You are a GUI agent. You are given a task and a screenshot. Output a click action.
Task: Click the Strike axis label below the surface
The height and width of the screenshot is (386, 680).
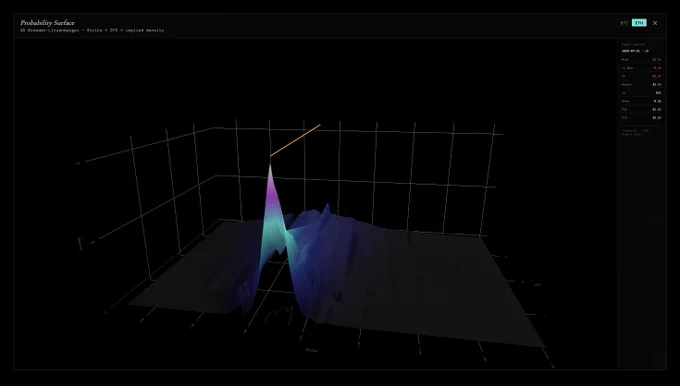[x=312, y=350]
